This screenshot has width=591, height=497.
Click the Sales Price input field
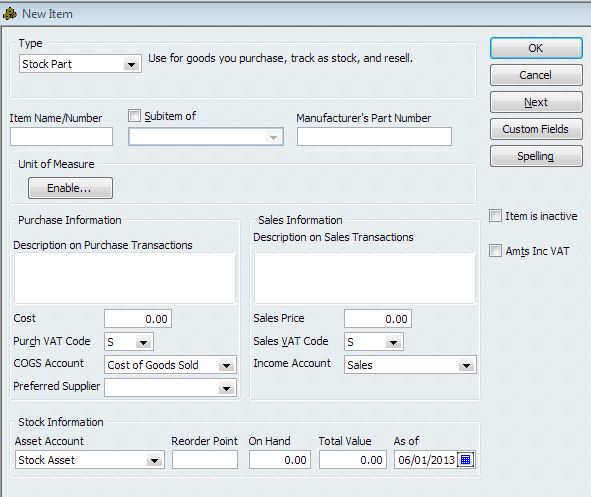(x=378, y=319)
